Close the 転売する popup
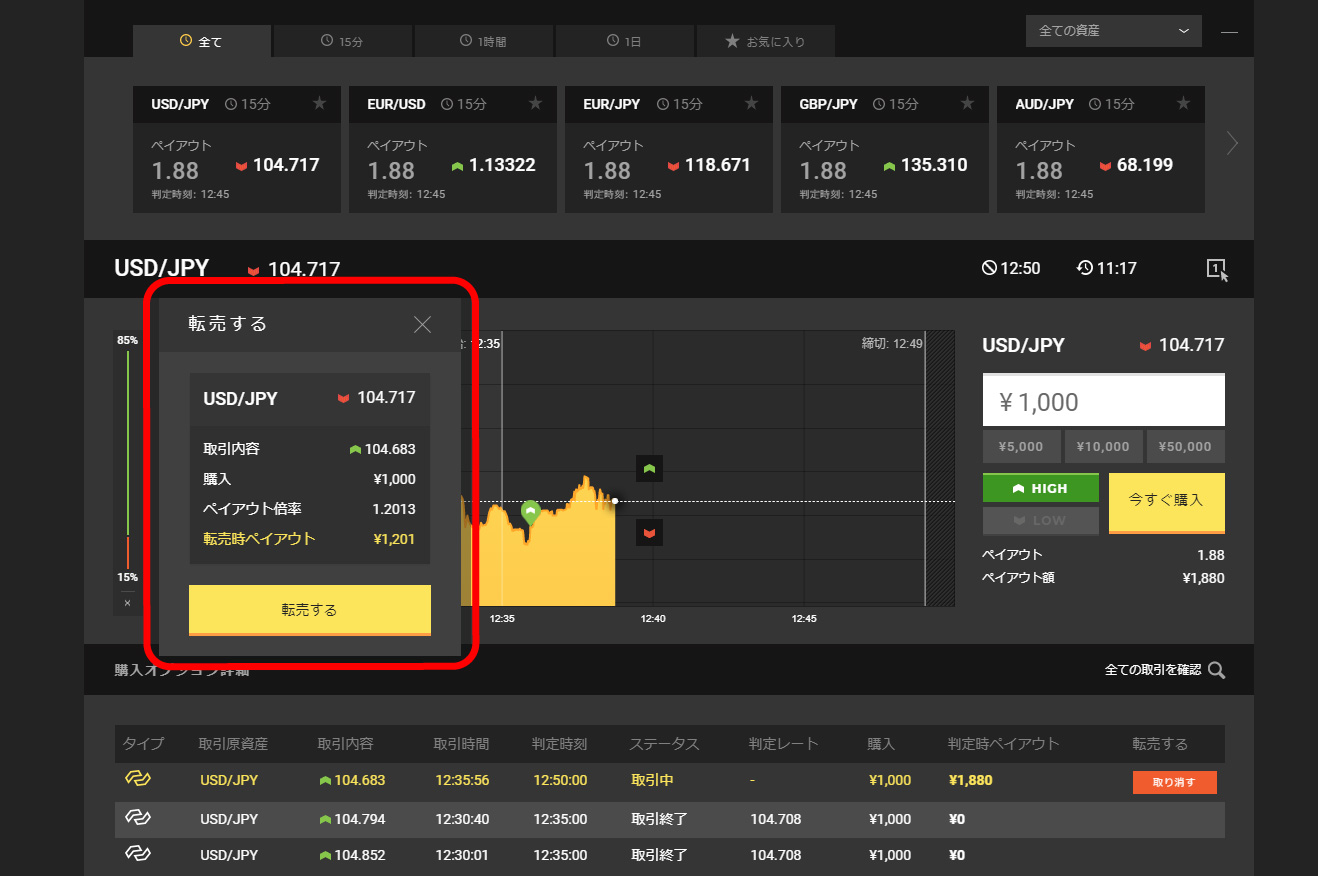The image size is (1318, 876). click(422, 324)
